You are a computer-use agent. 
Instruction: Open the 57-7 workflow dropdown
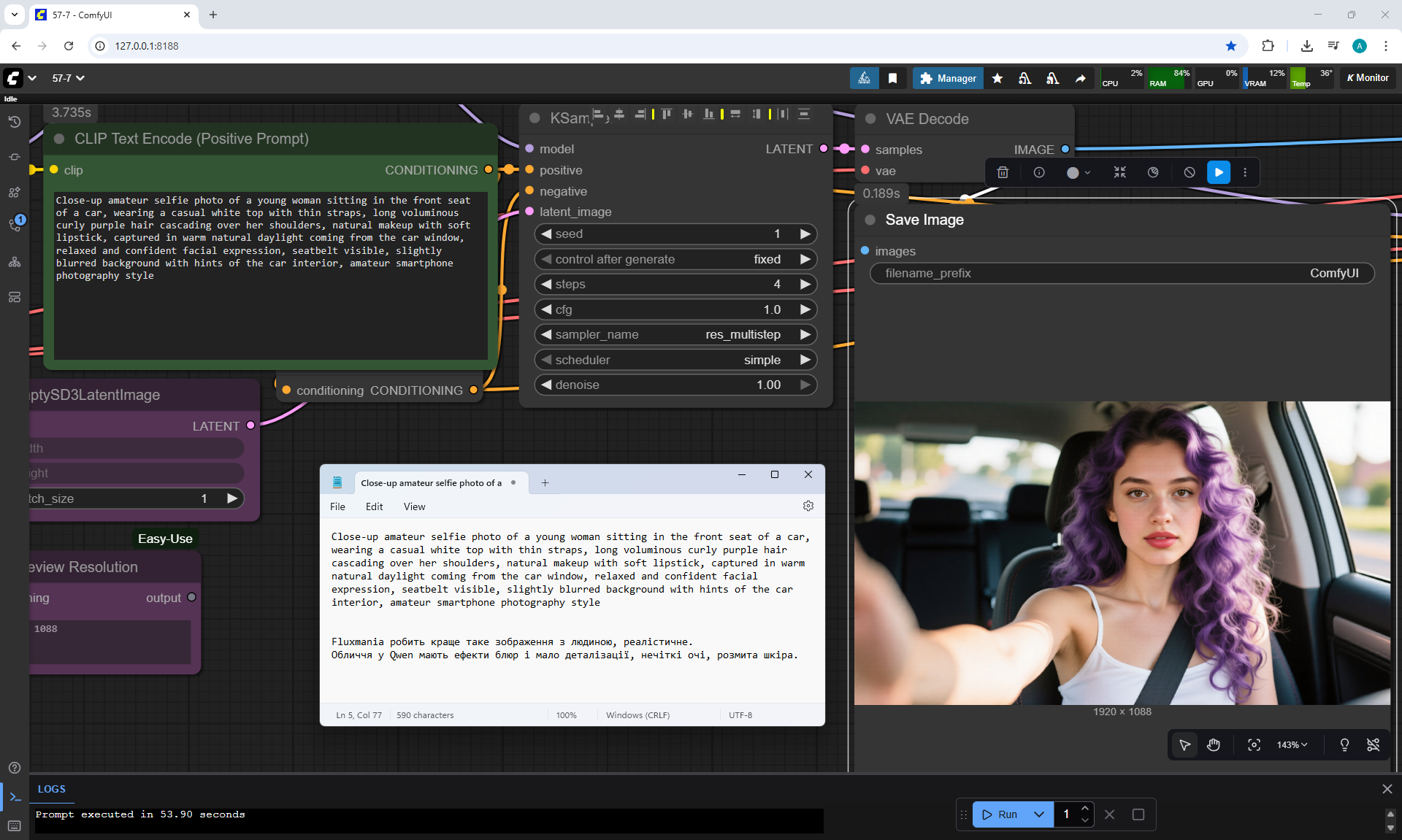click(x=69, y=78)
